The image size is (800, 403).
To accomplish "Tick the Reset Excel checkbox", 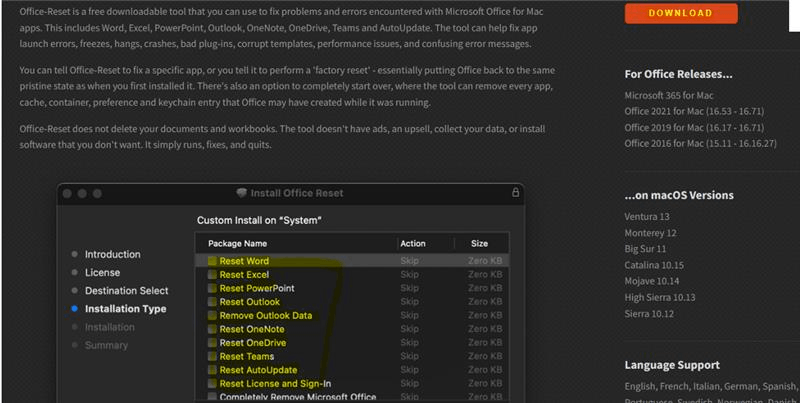I will [x=212, y=275].
